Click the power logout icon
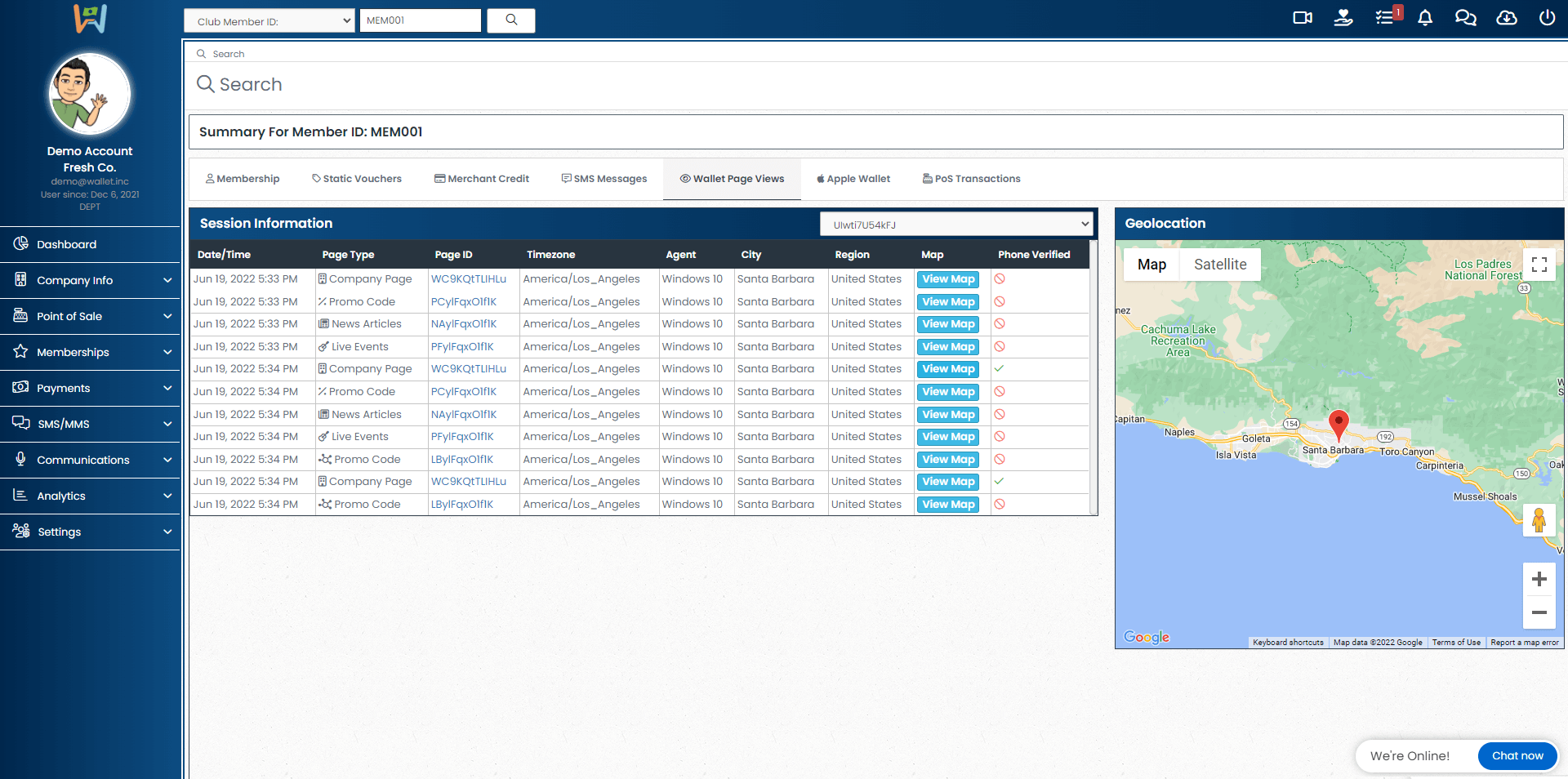1568x779 pixels. [1547, 18]
